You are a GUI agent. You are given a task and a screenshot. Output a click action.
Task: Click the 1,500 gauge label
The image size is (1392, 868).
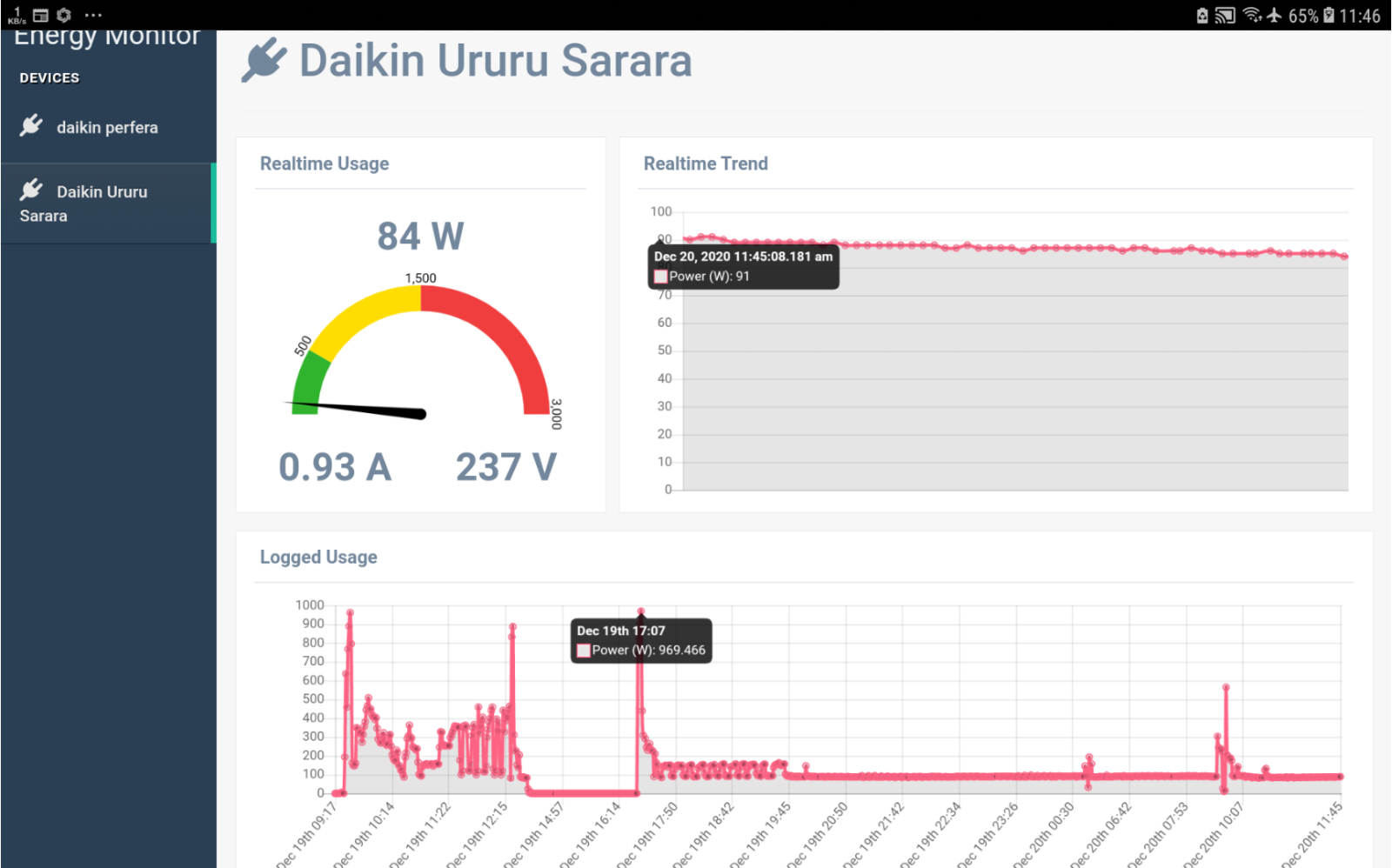tap(421, 278)
